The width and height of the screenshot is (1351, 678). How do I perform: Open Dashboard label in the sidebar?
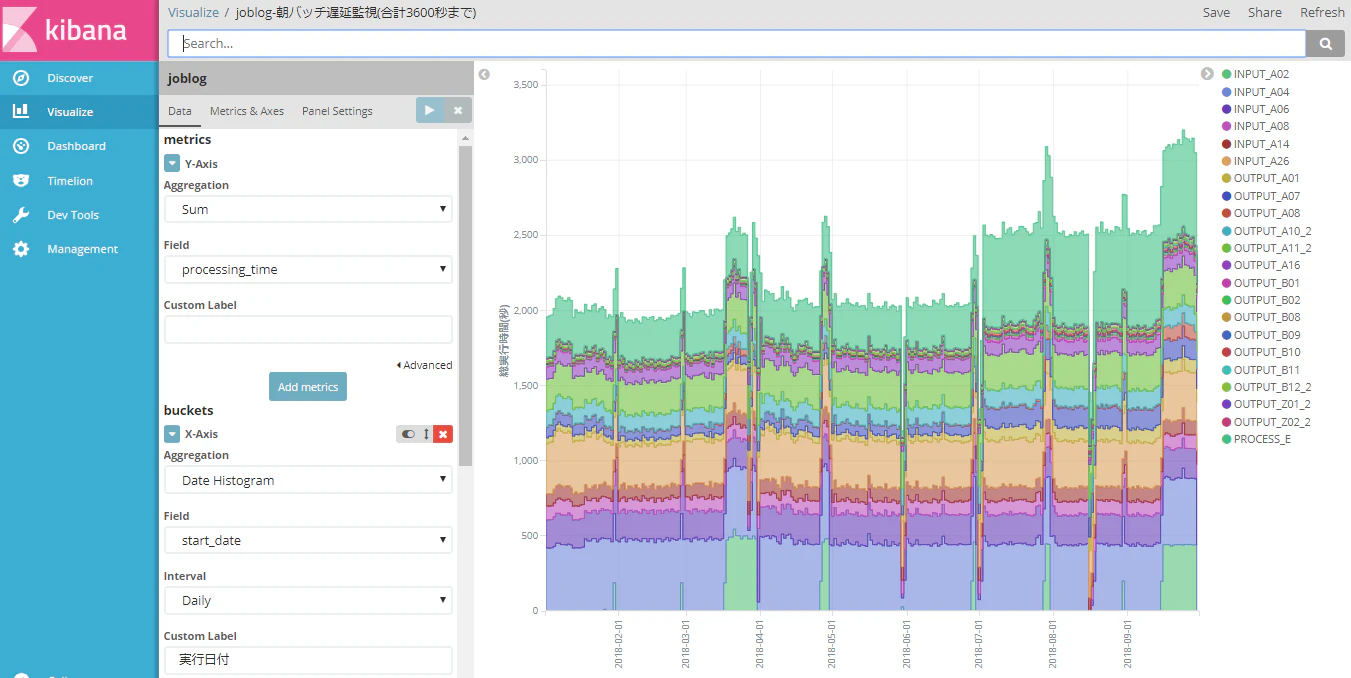(76, 146)
